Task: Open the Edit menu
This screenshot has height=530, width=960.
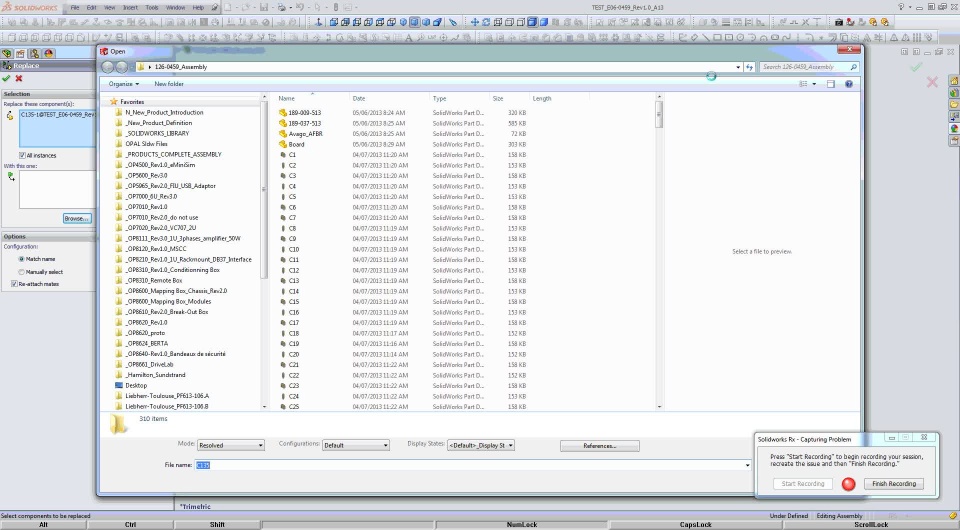Action: point(91,7)
